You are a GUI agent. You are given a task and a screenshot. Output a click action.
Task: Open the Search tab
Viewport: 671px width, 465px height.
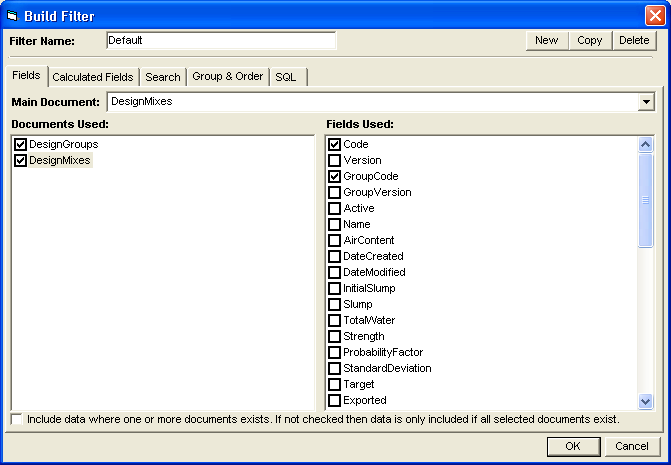[163, 77]
